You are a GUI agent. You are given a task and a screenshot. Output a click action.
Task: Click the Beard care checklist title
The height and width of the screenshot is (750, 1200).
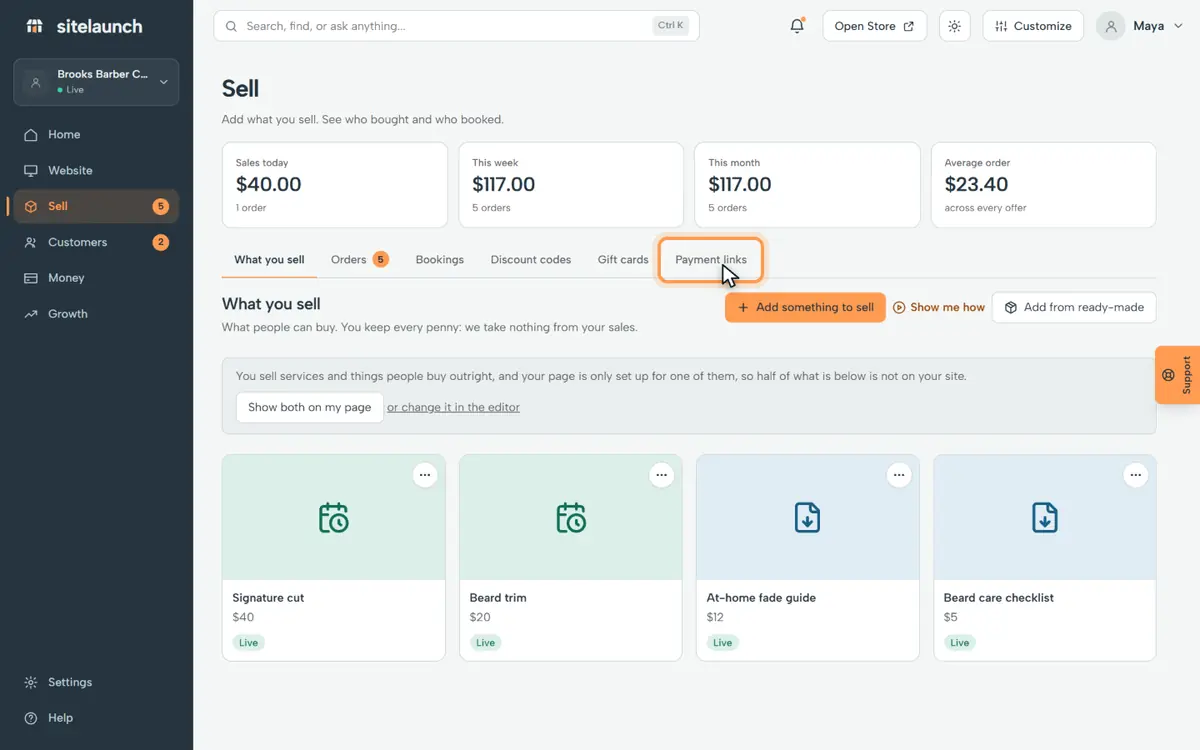[999, 597]
